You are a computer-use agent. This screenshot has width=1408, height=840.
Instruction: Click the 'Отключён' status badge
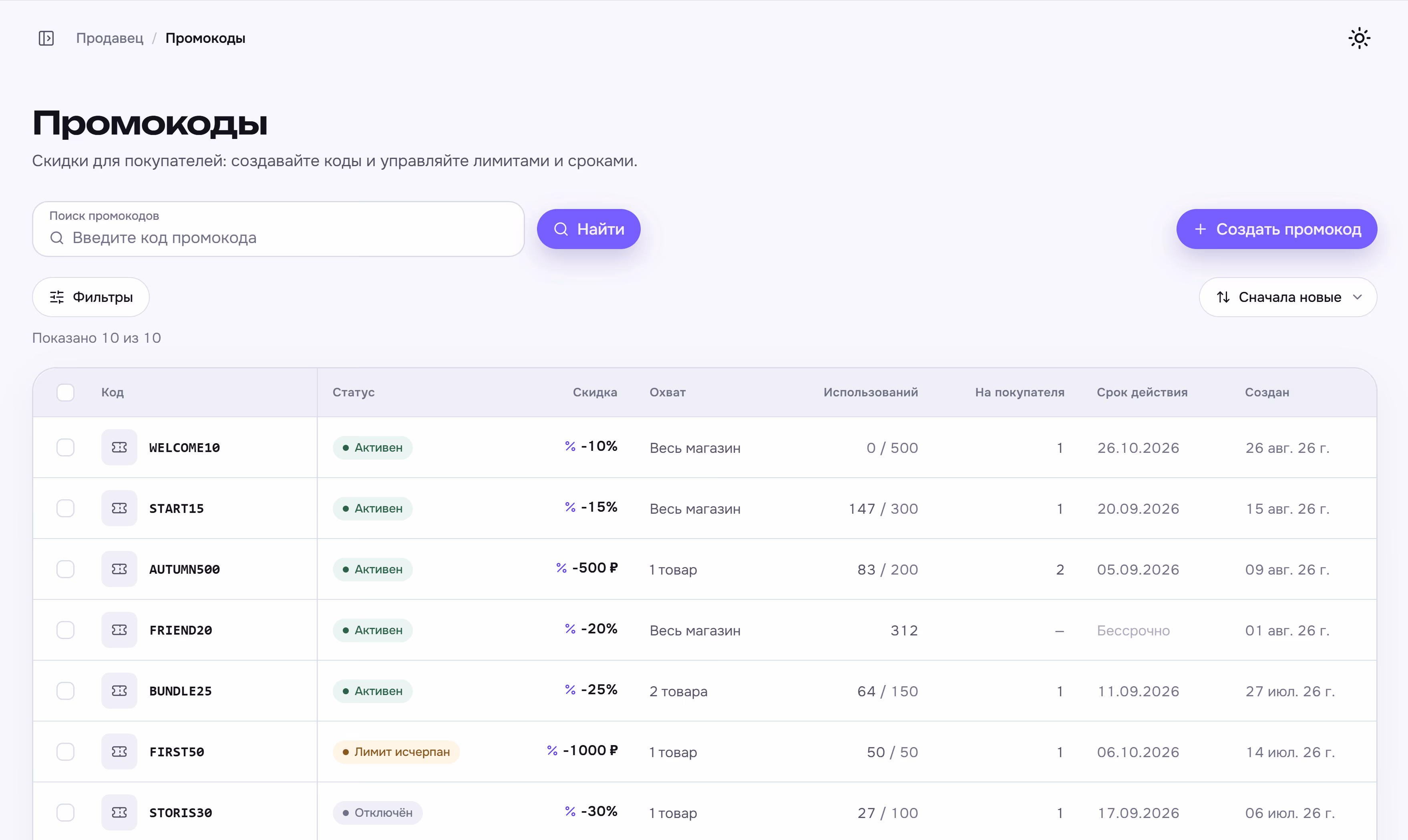pos(377,813)
